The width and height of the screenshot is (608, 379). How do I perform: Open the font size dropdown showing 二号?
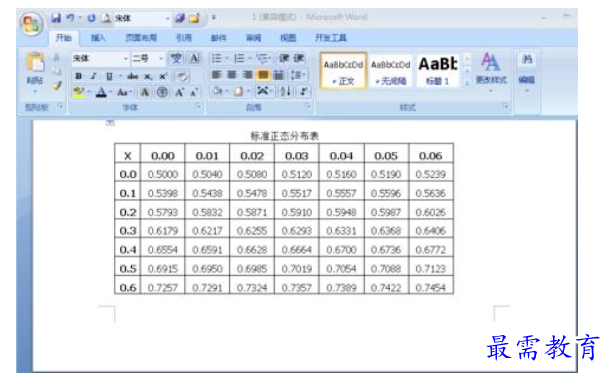pos(161,59)
